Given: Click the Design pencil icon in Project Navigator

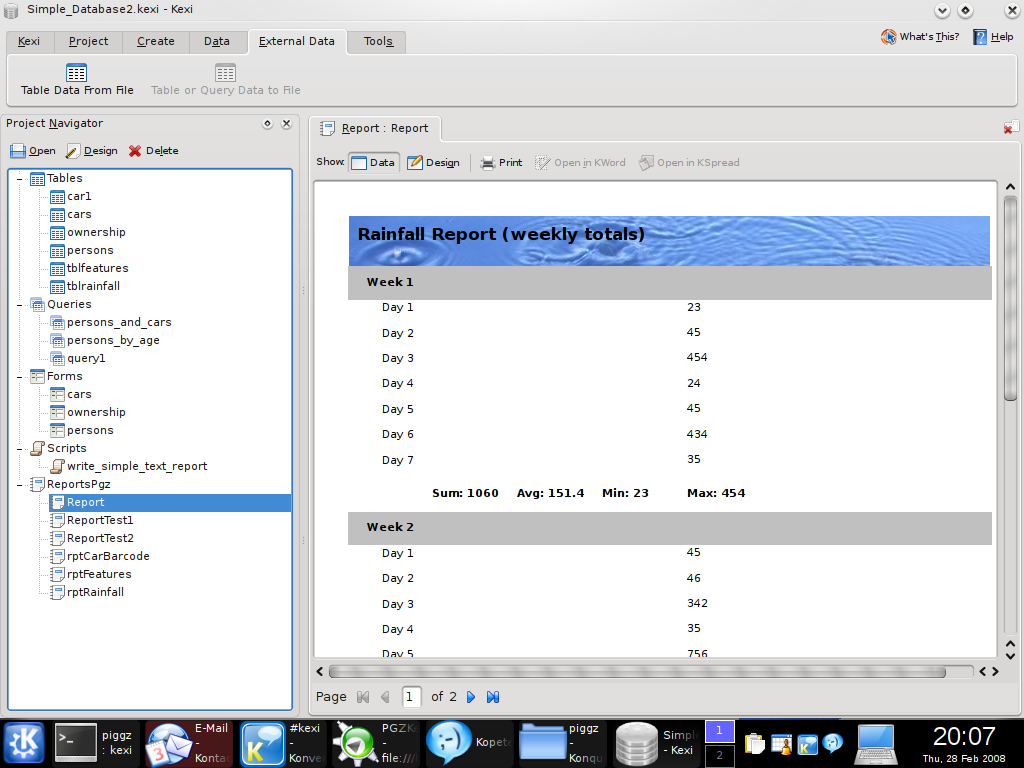Looking at the screenshot, I should tap(73, 151).
